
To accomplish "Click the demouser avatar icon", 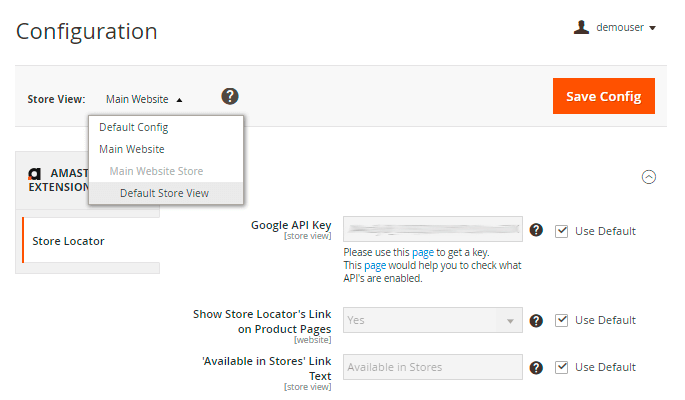I will (x=581, y=28).
